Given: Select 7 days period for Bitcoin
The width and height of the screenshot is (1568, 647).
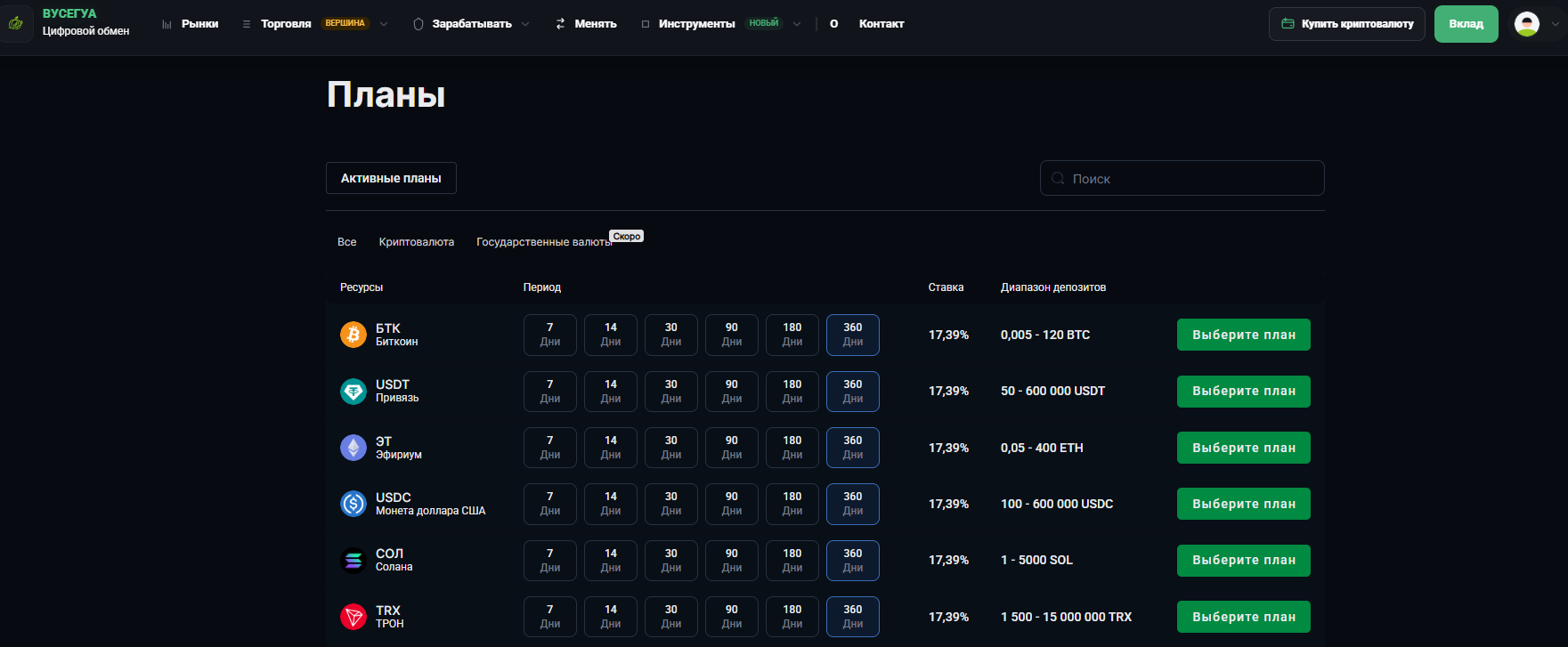Looking at the screenshot, I should pyautogui.click(x=550, y=335).
